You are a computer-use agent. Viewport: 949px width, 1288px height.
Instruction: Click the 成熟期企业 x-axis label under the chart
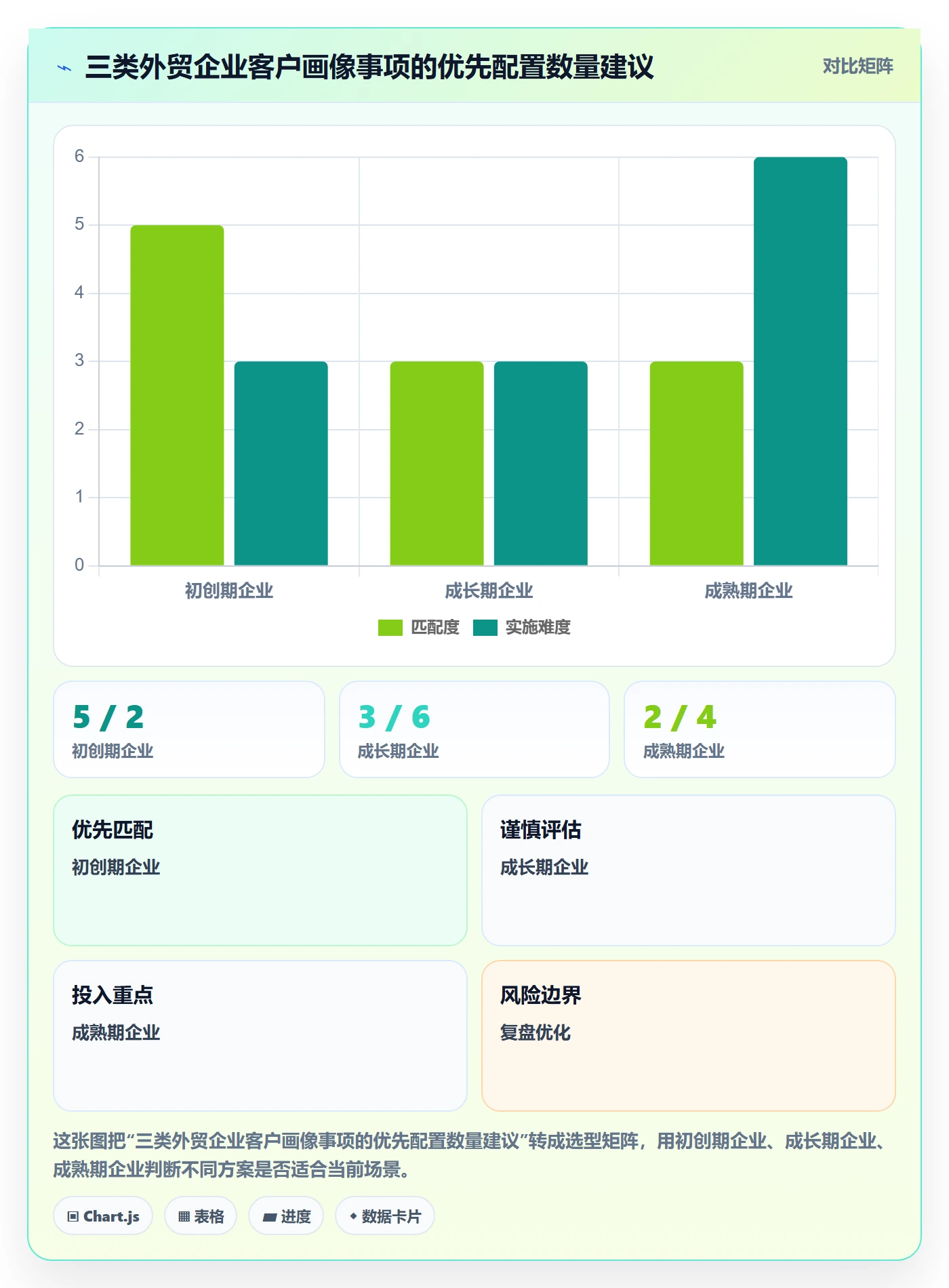[x=748, y=591]
